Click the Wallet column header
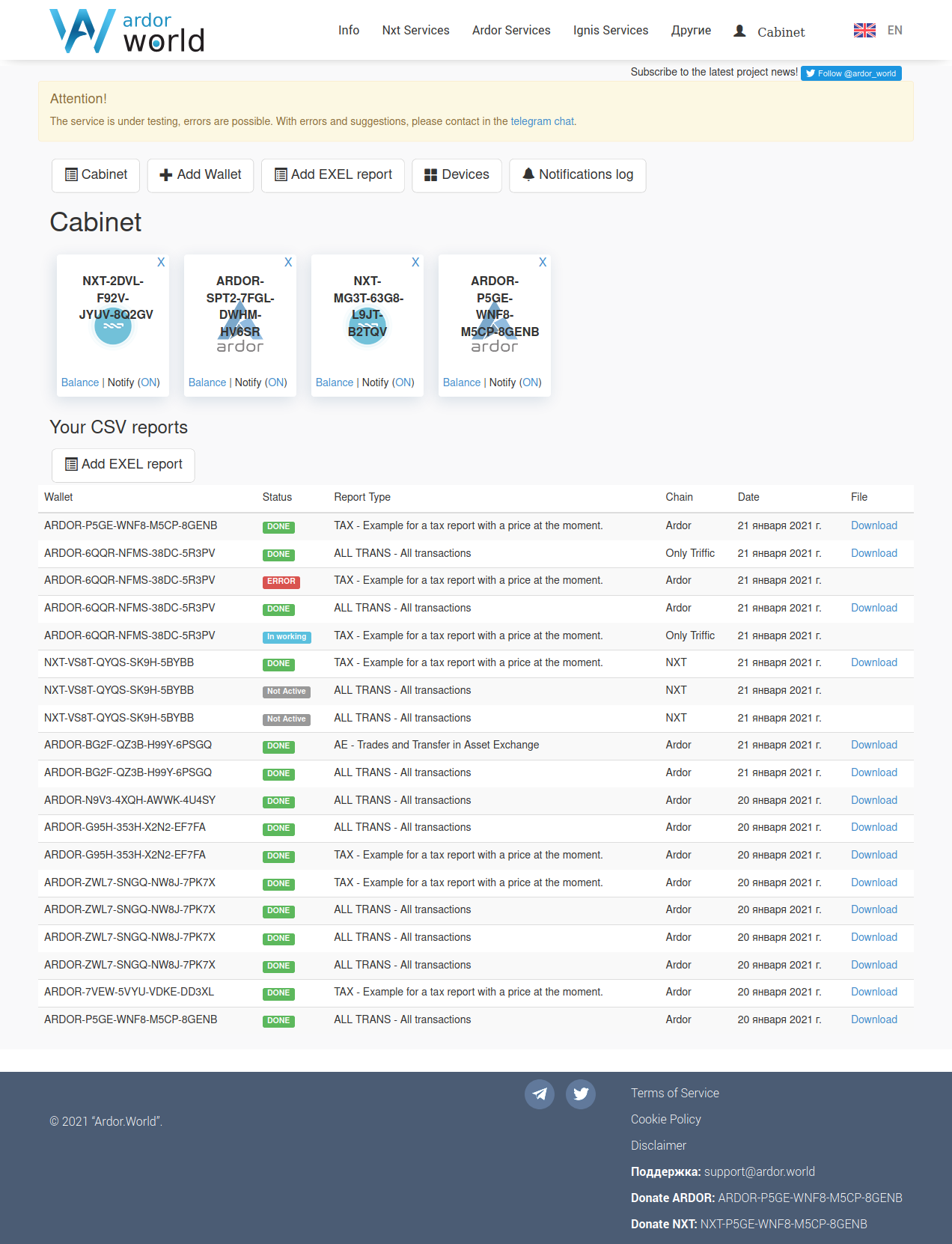Viewport: 952px width, 1244px height. tap(58, 497)
